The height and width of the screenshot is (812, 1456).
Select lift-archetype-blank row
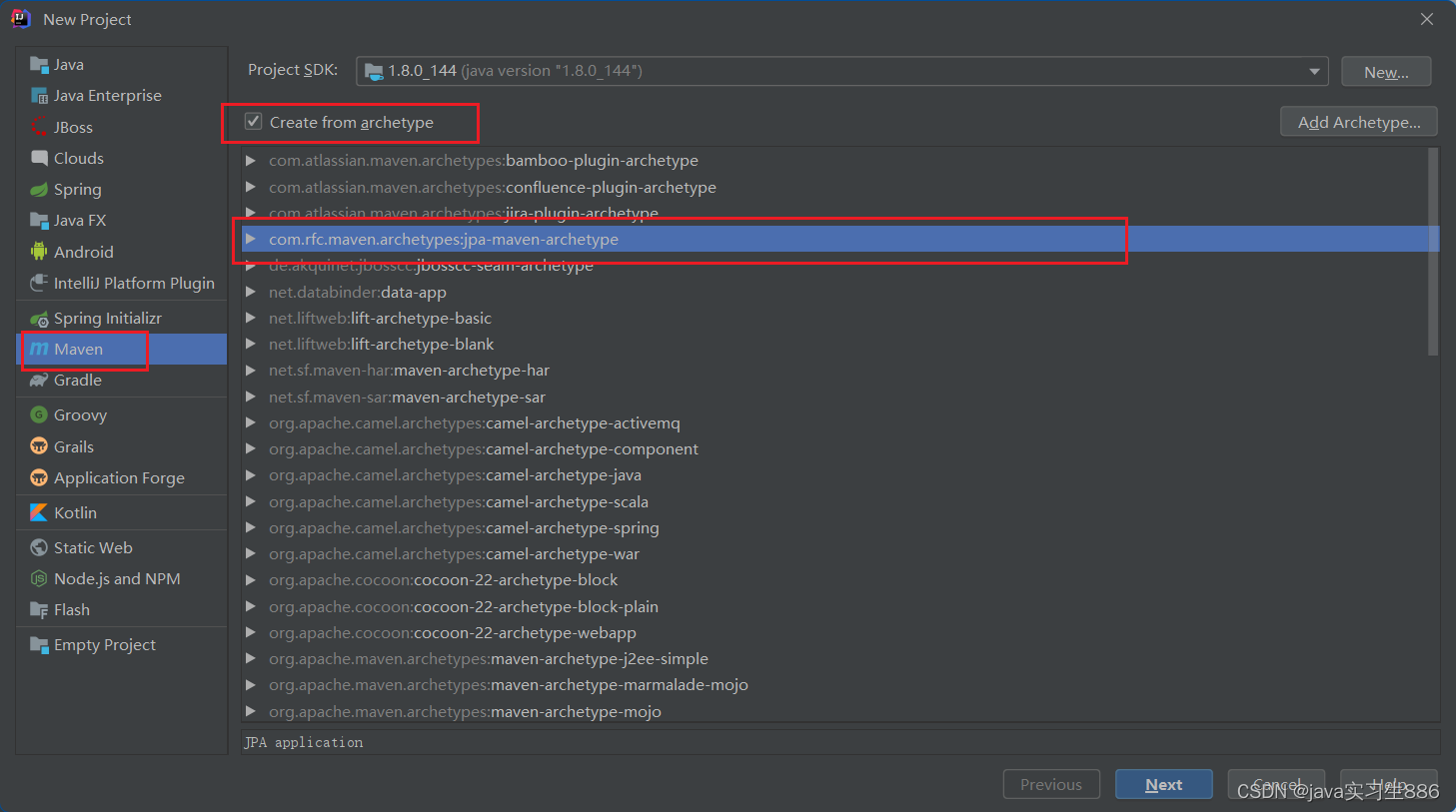point(834,344)
